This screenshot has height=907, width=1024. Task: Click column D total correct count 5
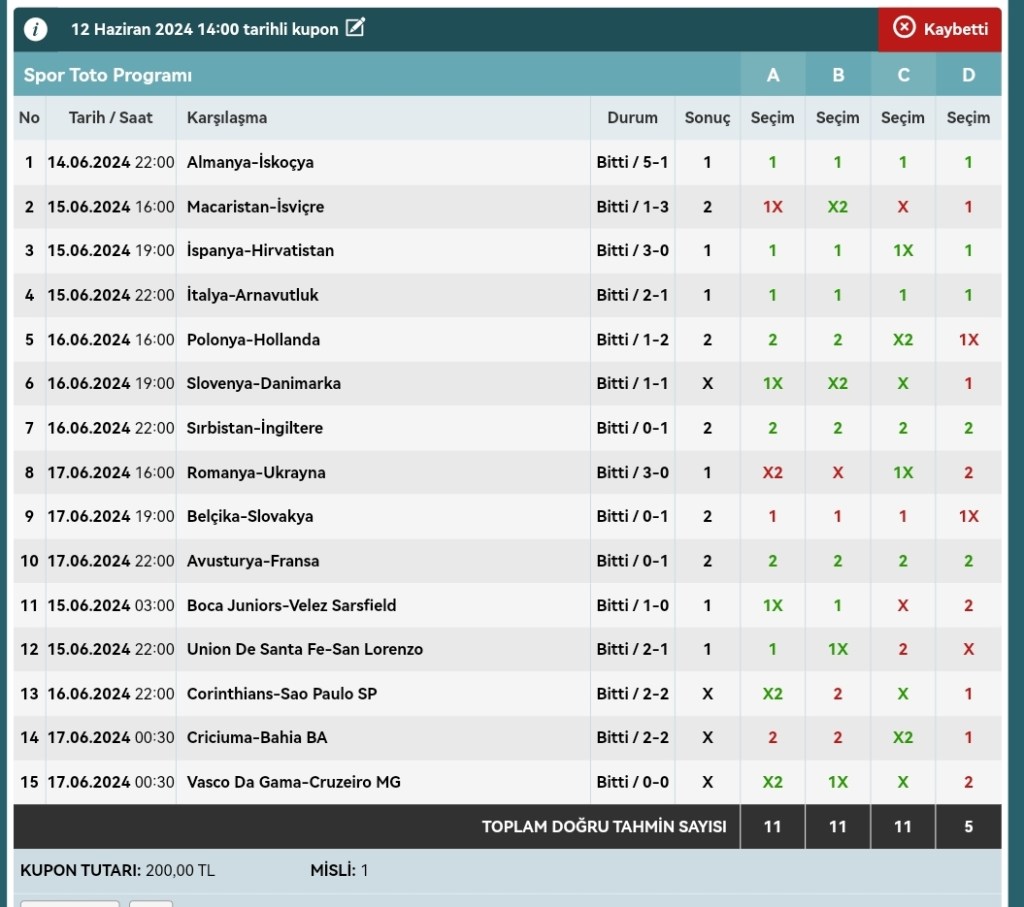pos(967,827)
